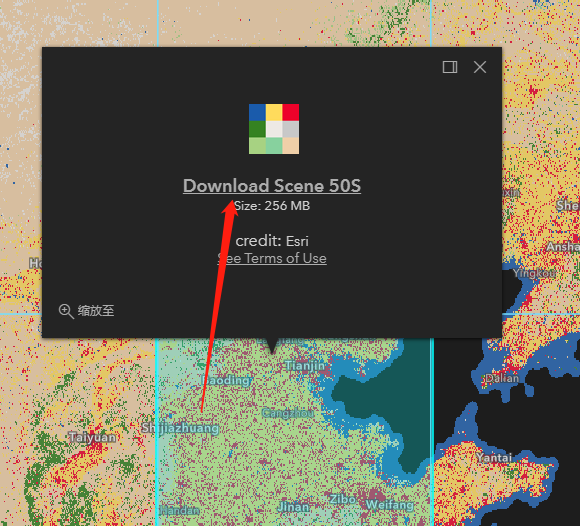This screenshot has width=580, height=526.
Task: Click the Jinan city label
Action: pos(293,506)
